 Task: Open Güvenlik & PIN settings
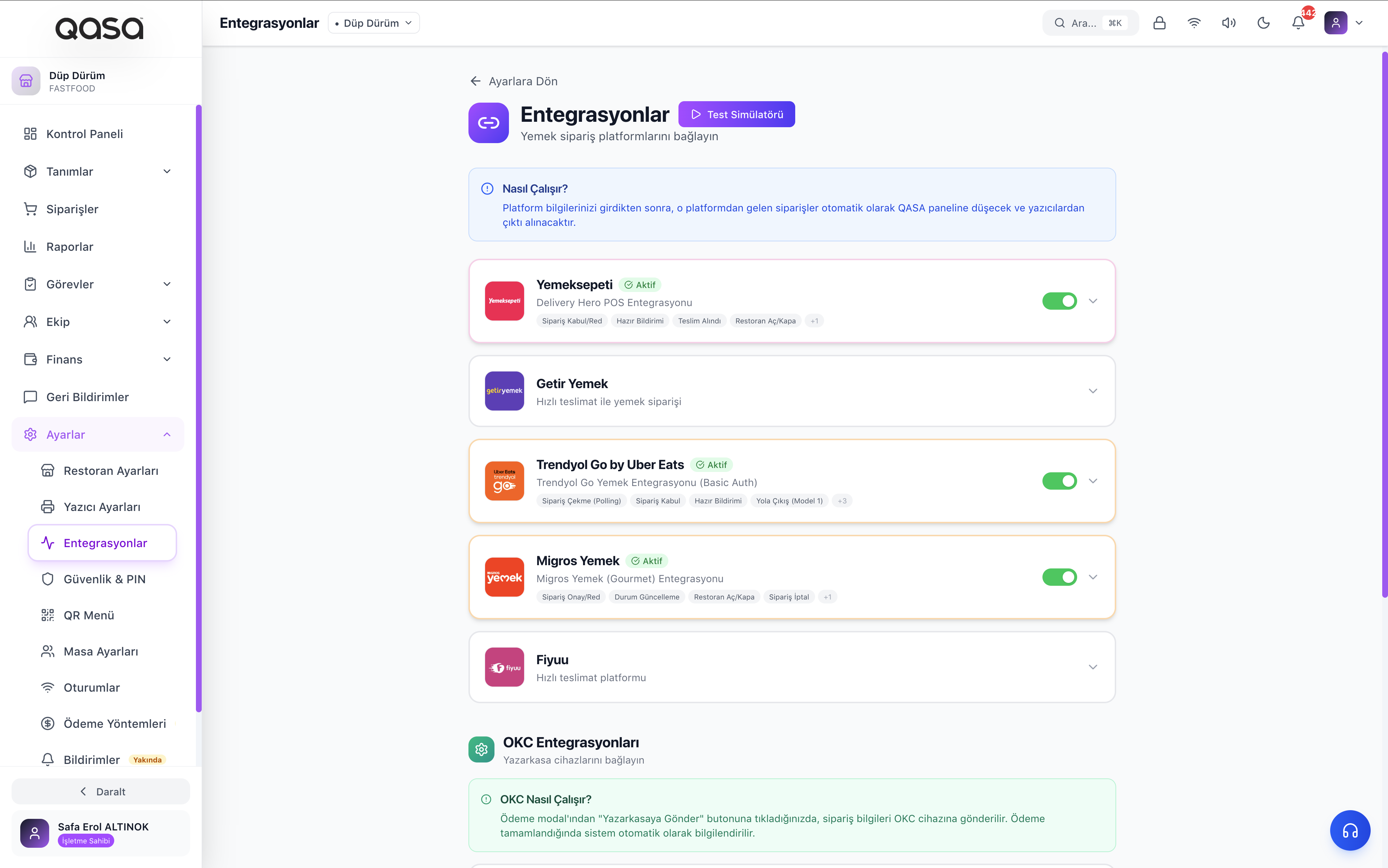click(102, 579)
